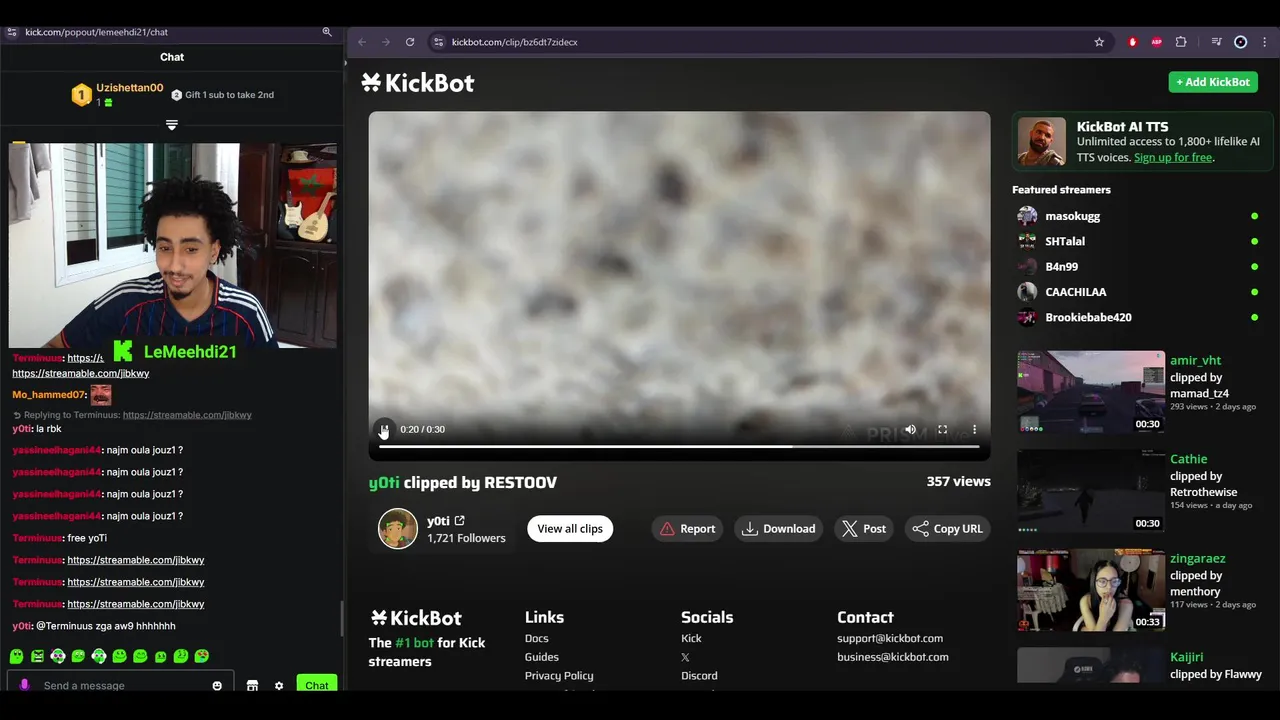Enter fullscreen in the video player
Image resolution: width=1280 pixels, height=720 pixels.
tap(942, 429)
